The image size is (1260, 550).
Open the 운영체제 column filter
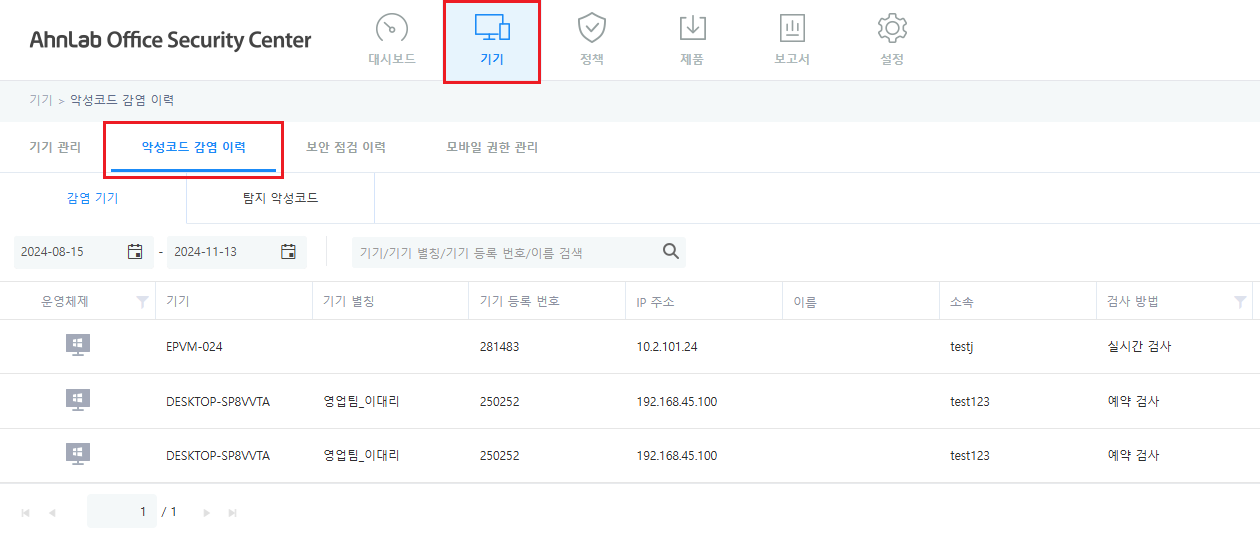pos(142,302)
